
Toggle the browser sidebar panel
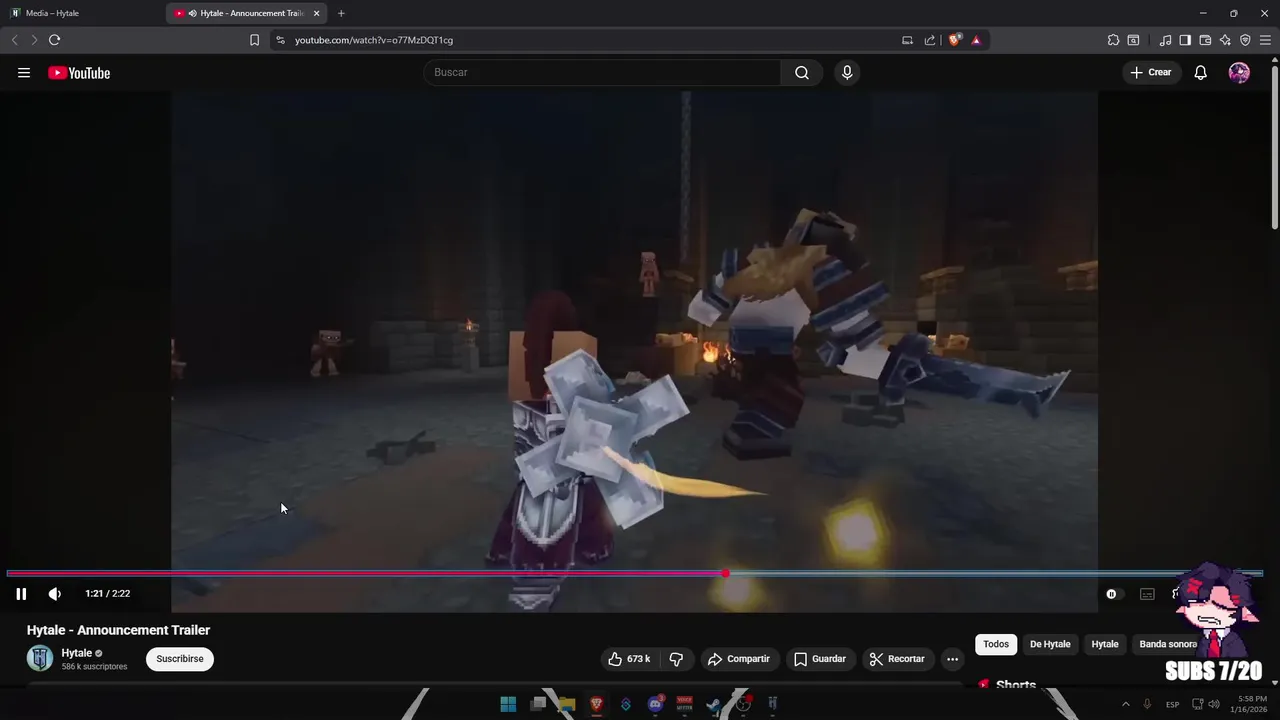pyautogui.click(x=1185, y=40)
